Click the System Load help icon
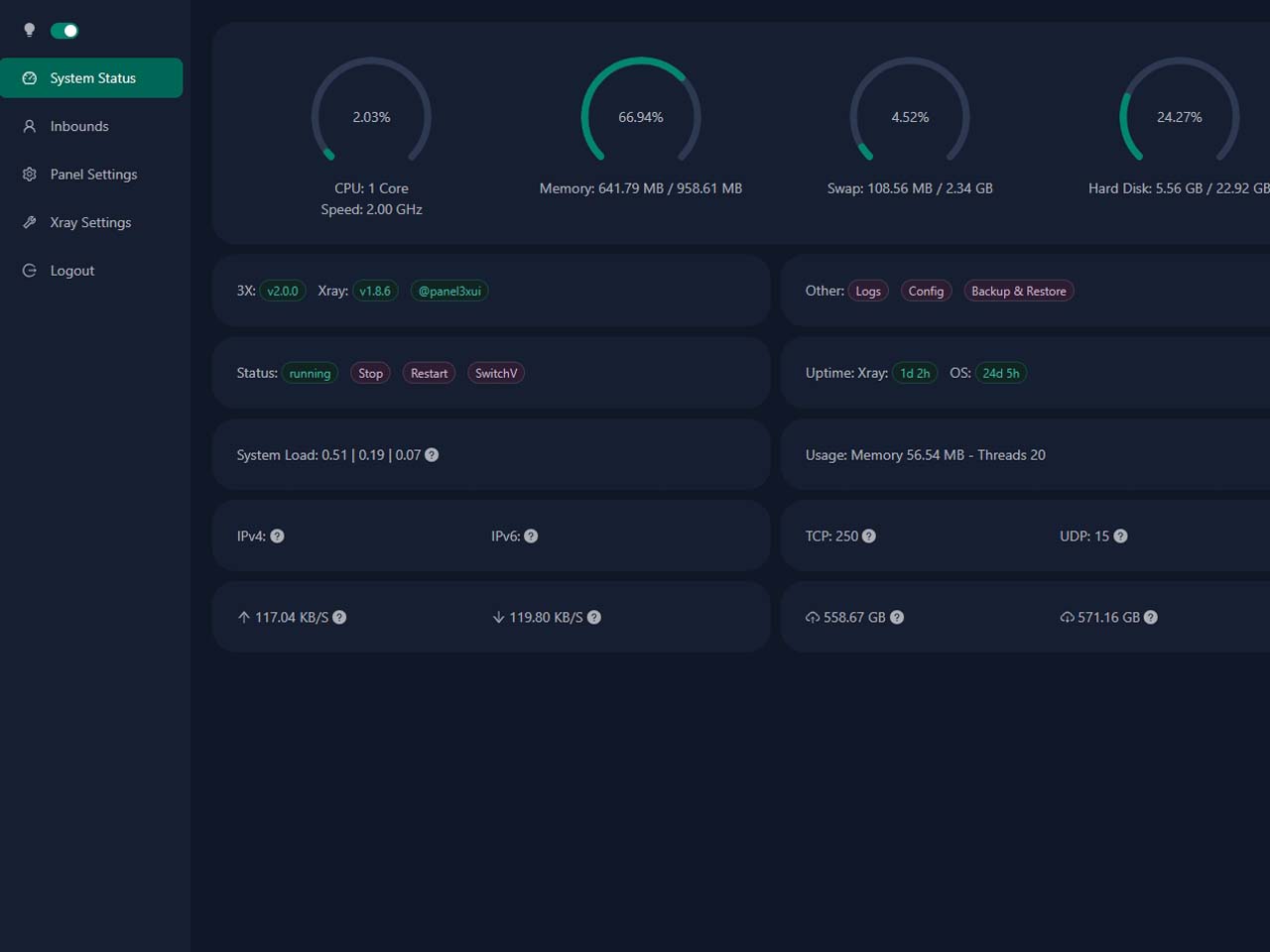The height and width of the screenshot is (952, 1270). coord(432,455)
